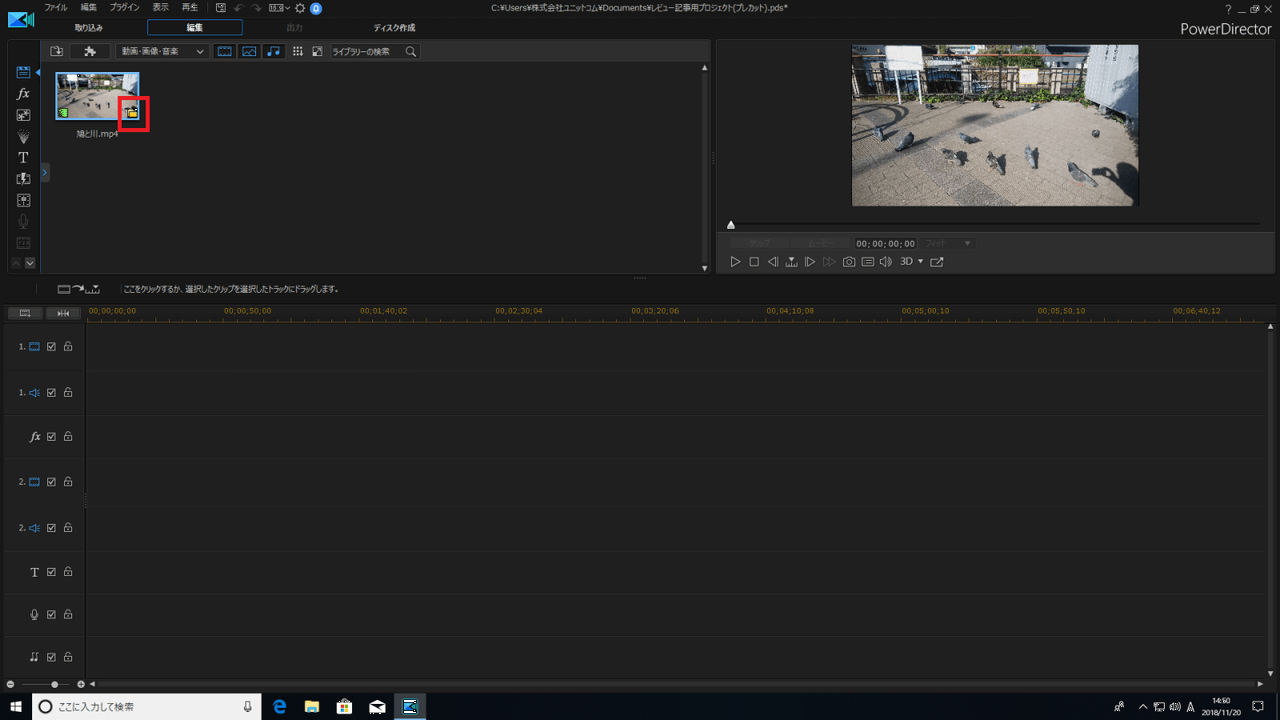The image size is (1280, 720).
Task: Click the timeline zoom slider
Action: pos(54,684)
